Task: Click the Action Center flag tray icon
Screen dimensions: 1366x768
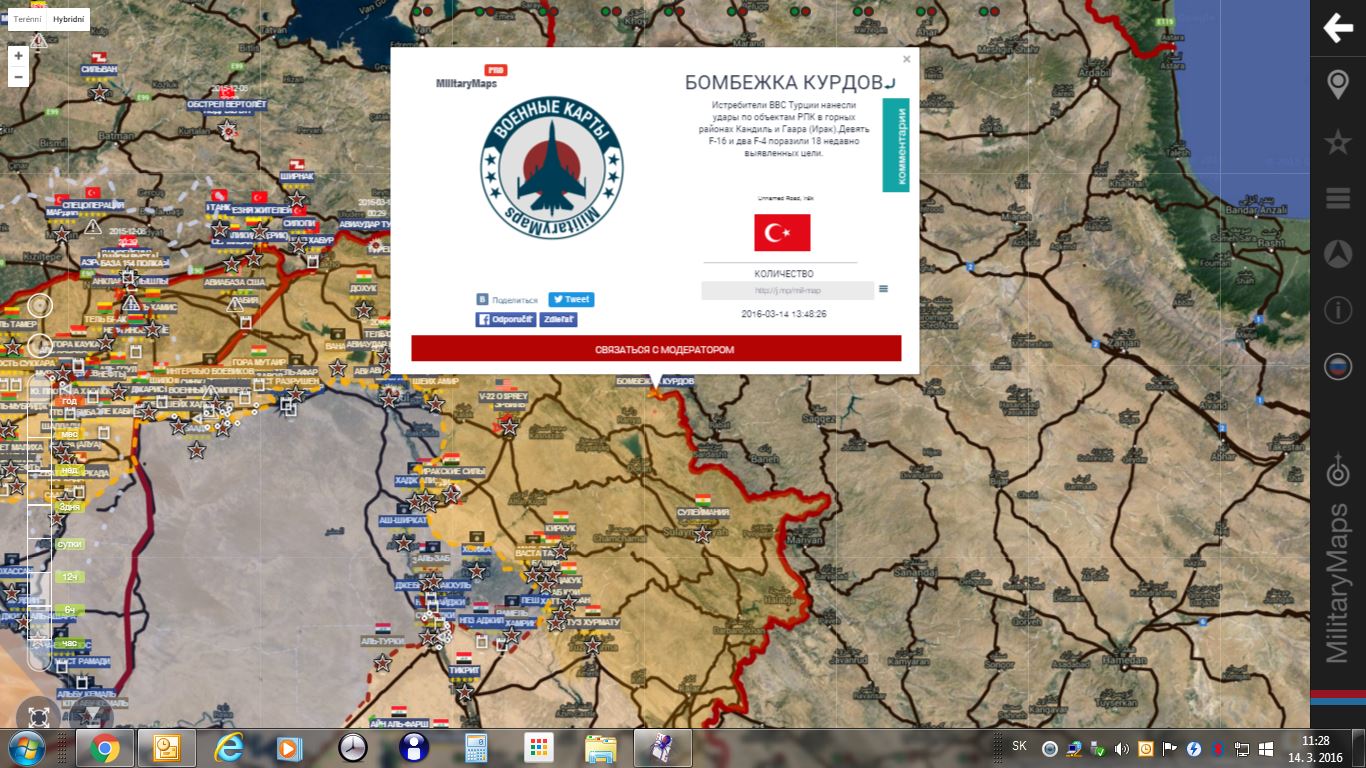Action: (1169, 748)
